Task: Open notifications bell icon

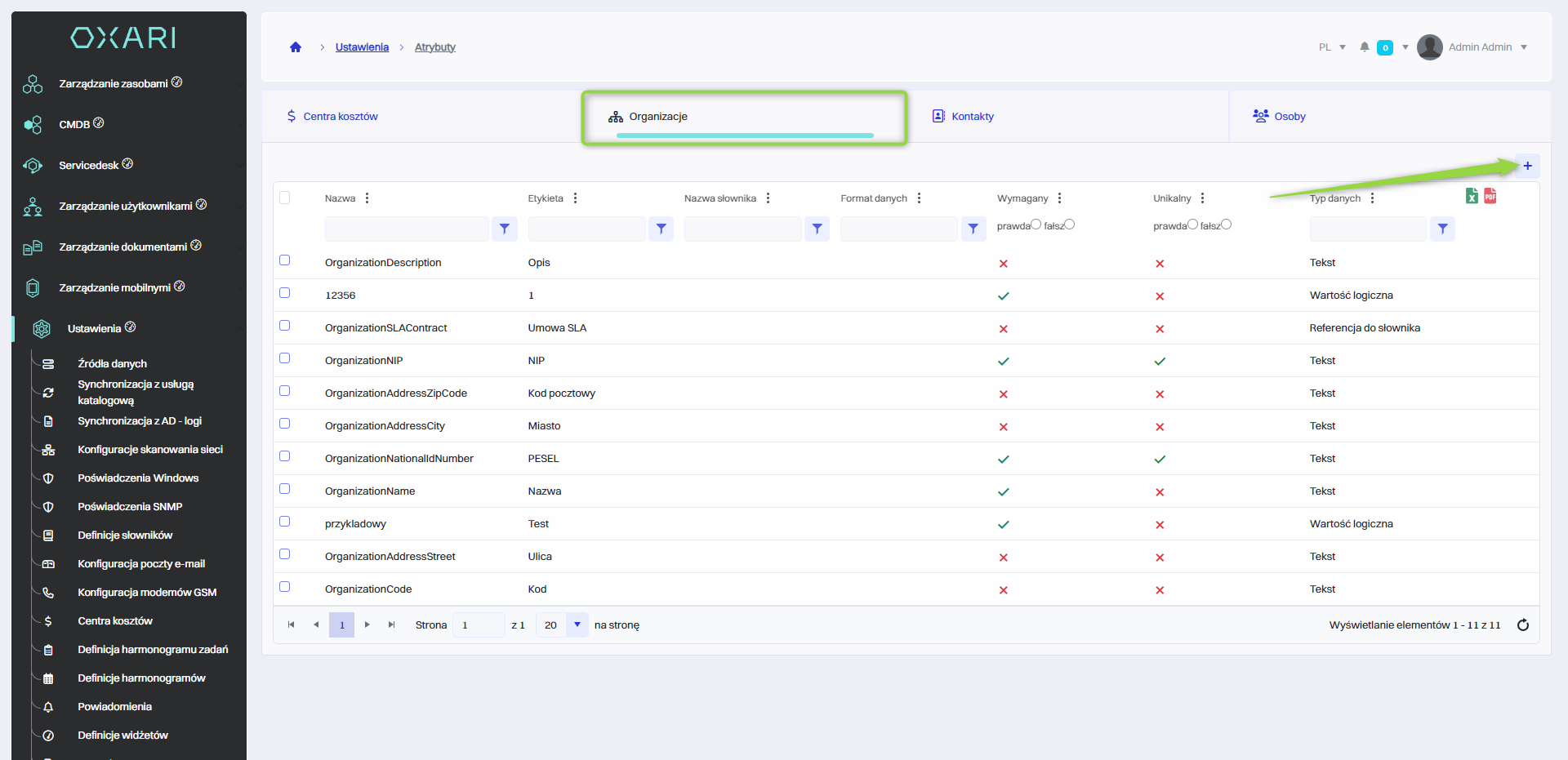Action: click(x=1364, y=47)
